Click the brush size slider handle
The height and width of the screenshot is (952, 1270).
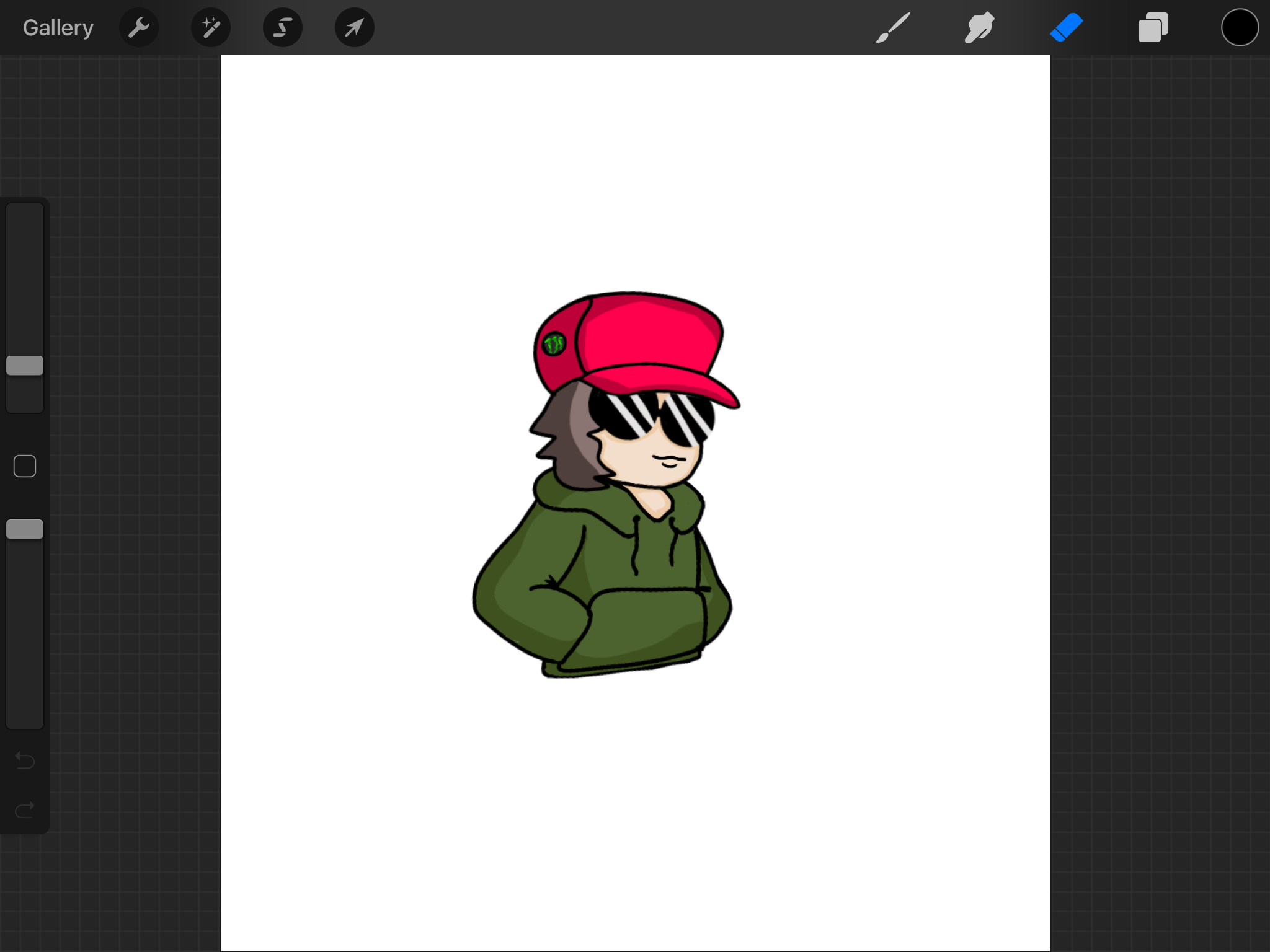25,366
